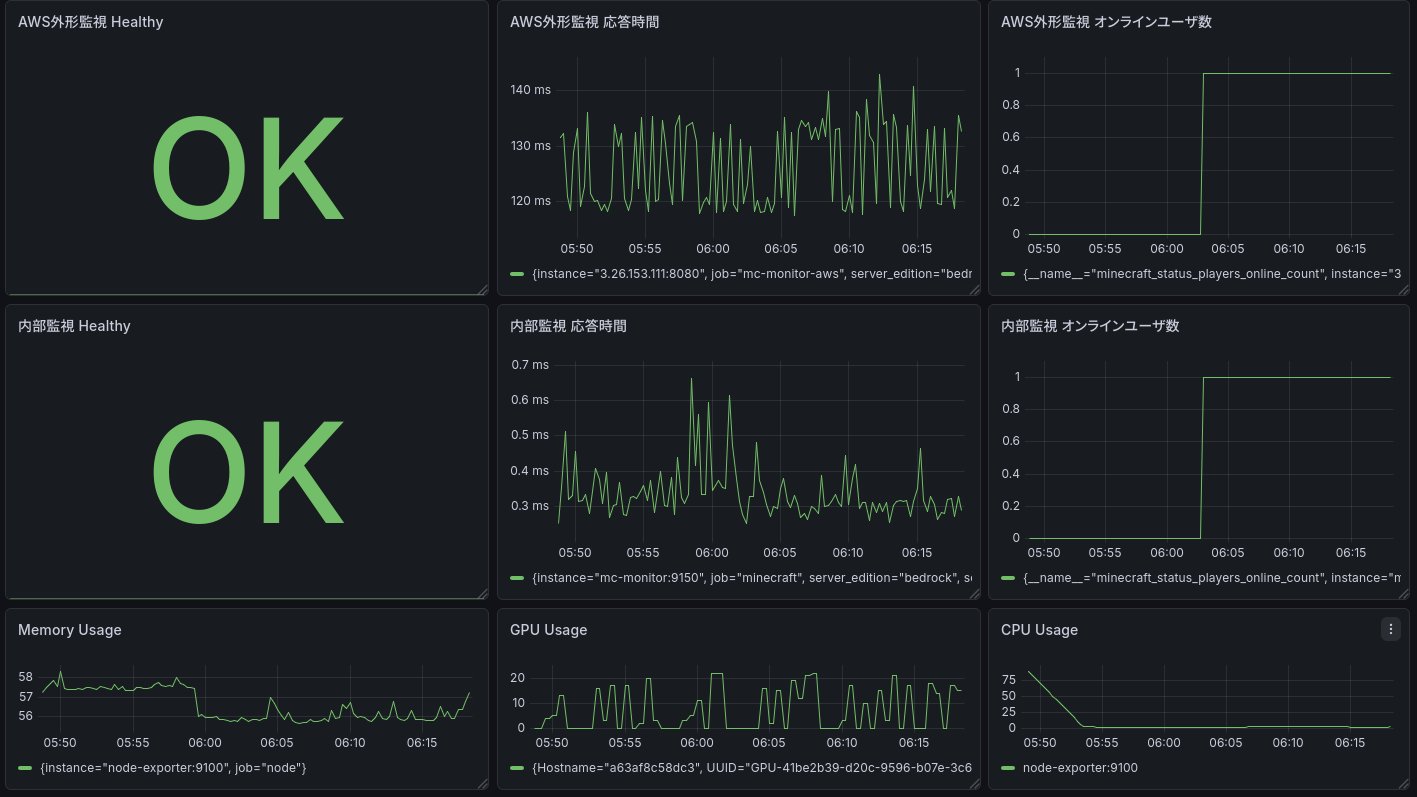Click the legend color line in 内部監視 応答時間
This screenshot has height=797, width=1417.
(x=517, y=577)
